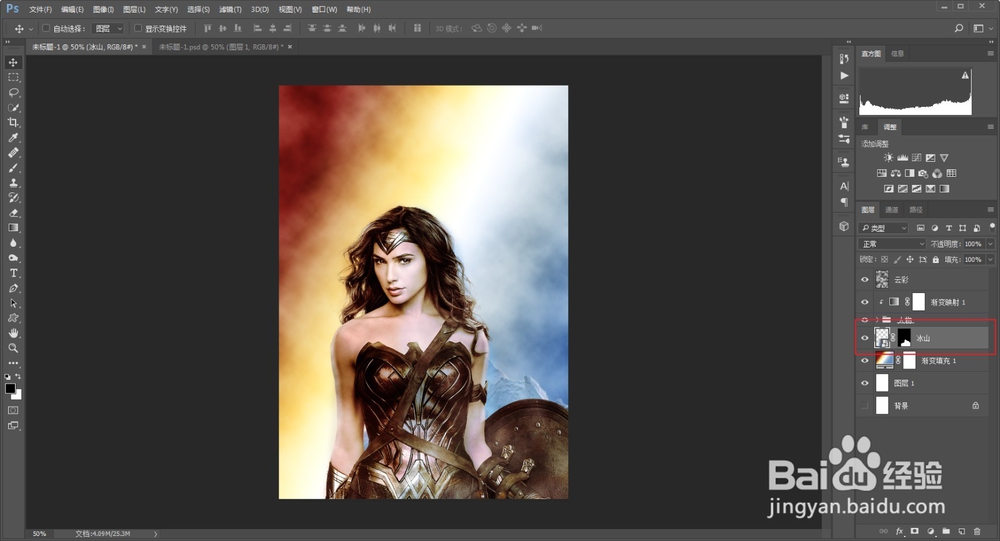
Task: Add a Curves adjustment
Action: coord(916,158)
